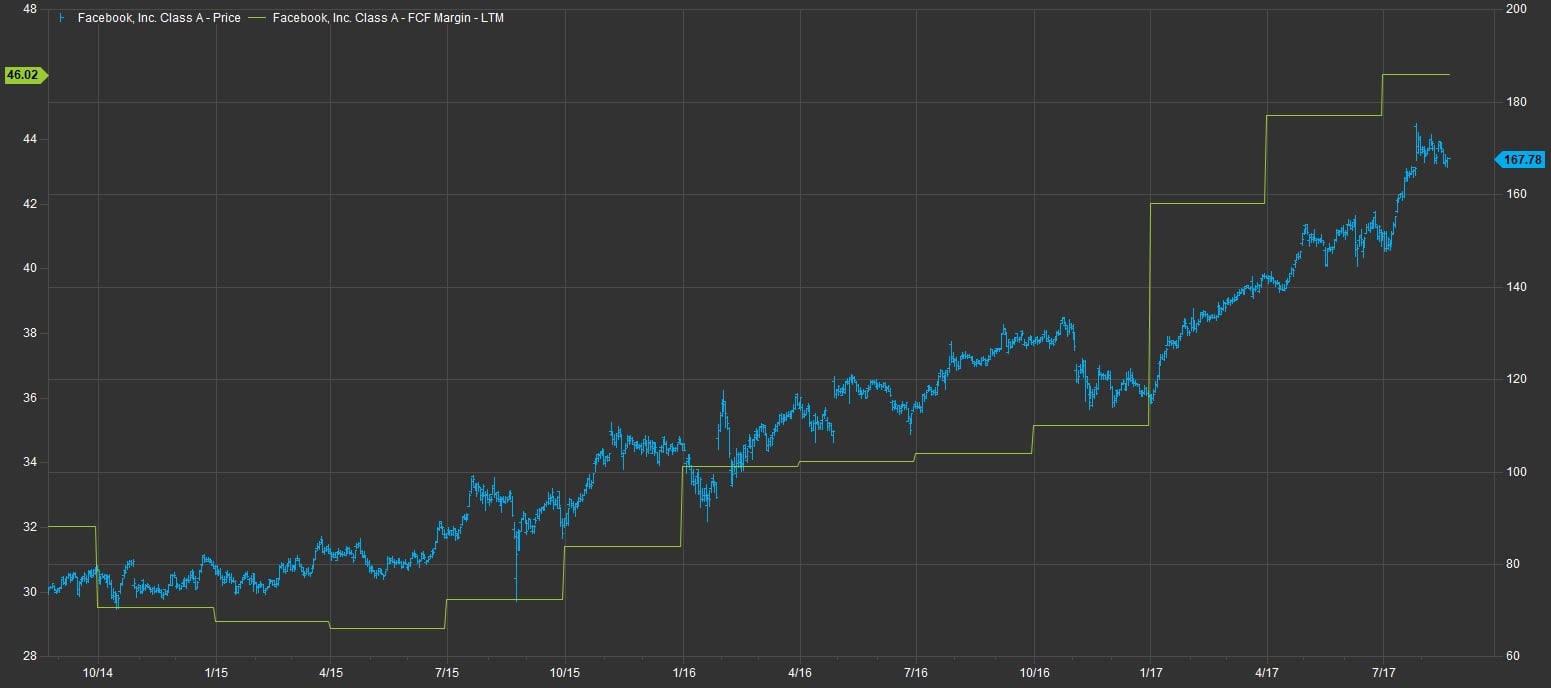Click the 60 label on right axis

[1512, 656]
